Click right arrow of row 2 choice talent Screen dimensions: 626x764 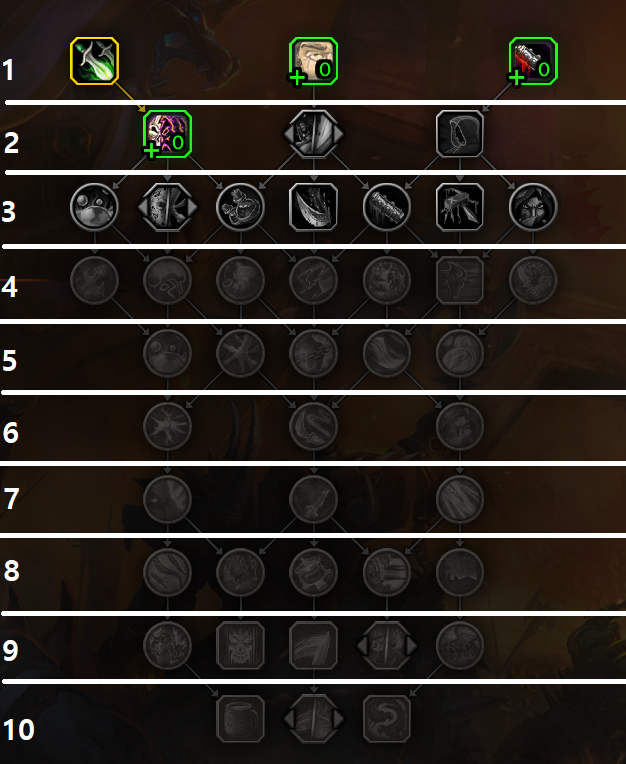[x=338, y=134]
